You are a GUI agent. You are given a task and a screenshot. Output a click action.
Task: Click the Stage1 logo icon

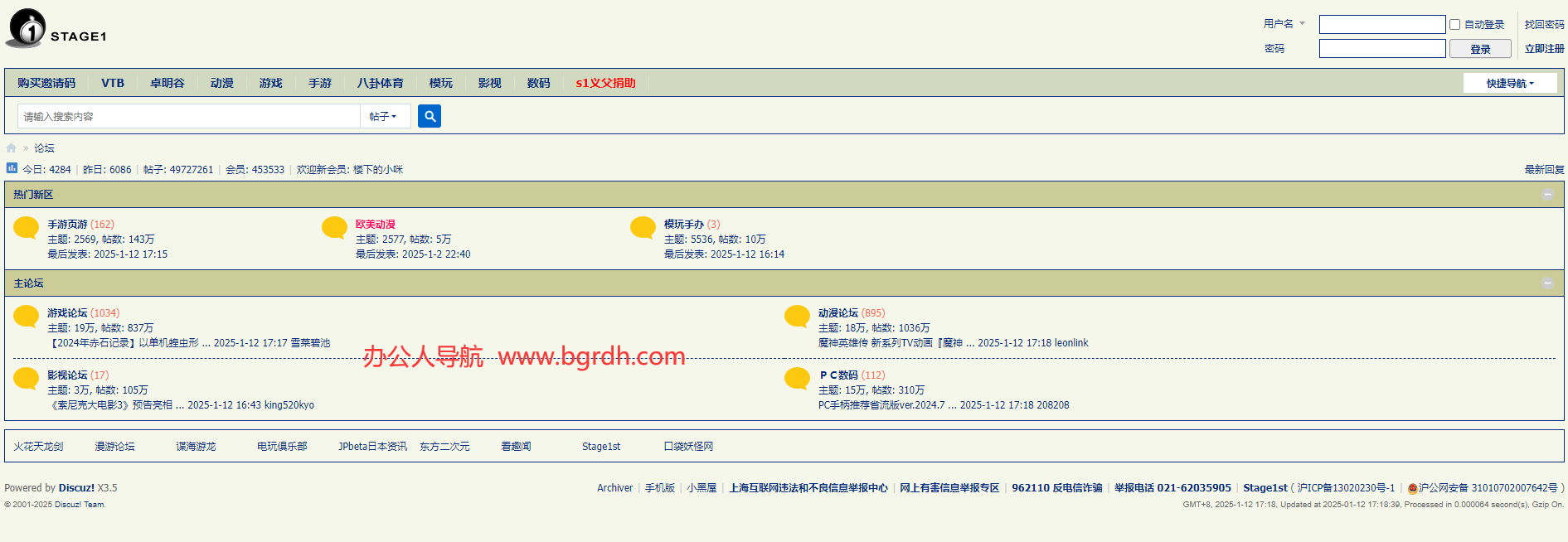tap(27, 29)
